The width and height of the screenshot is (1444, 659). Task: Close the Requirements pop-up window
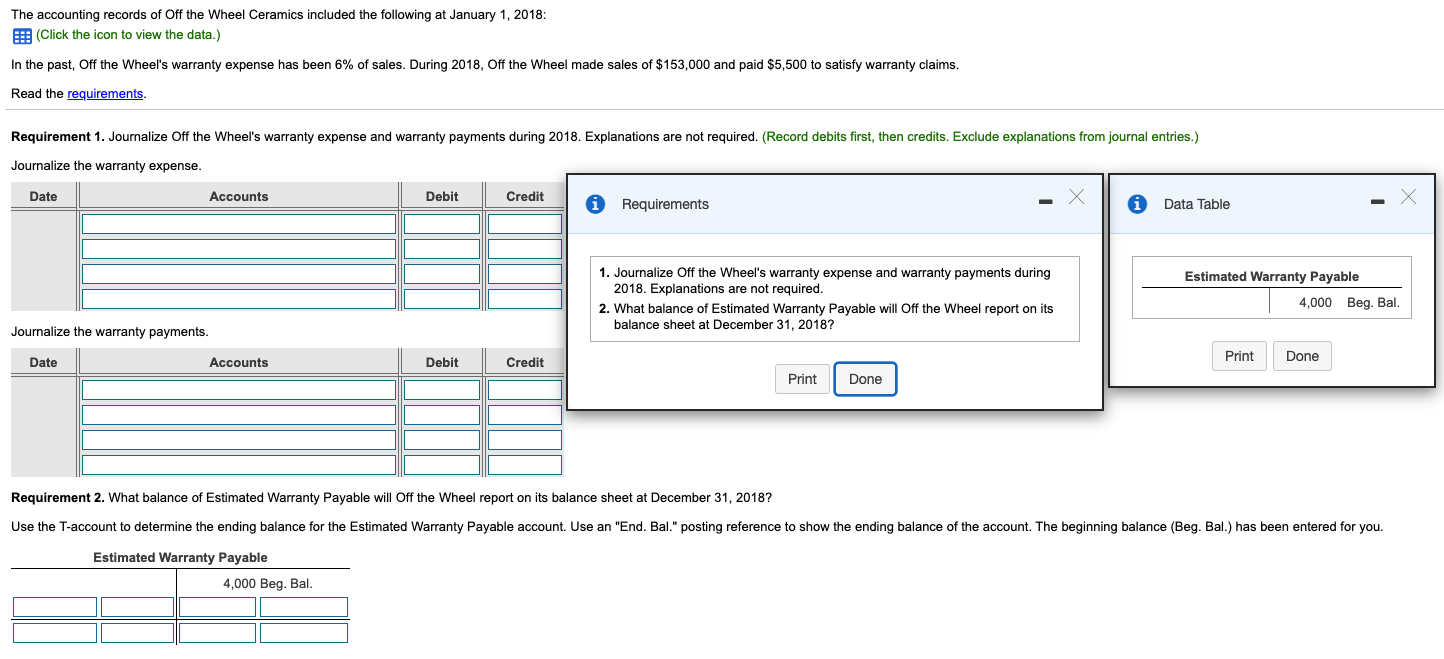[x=1076, y=197]
